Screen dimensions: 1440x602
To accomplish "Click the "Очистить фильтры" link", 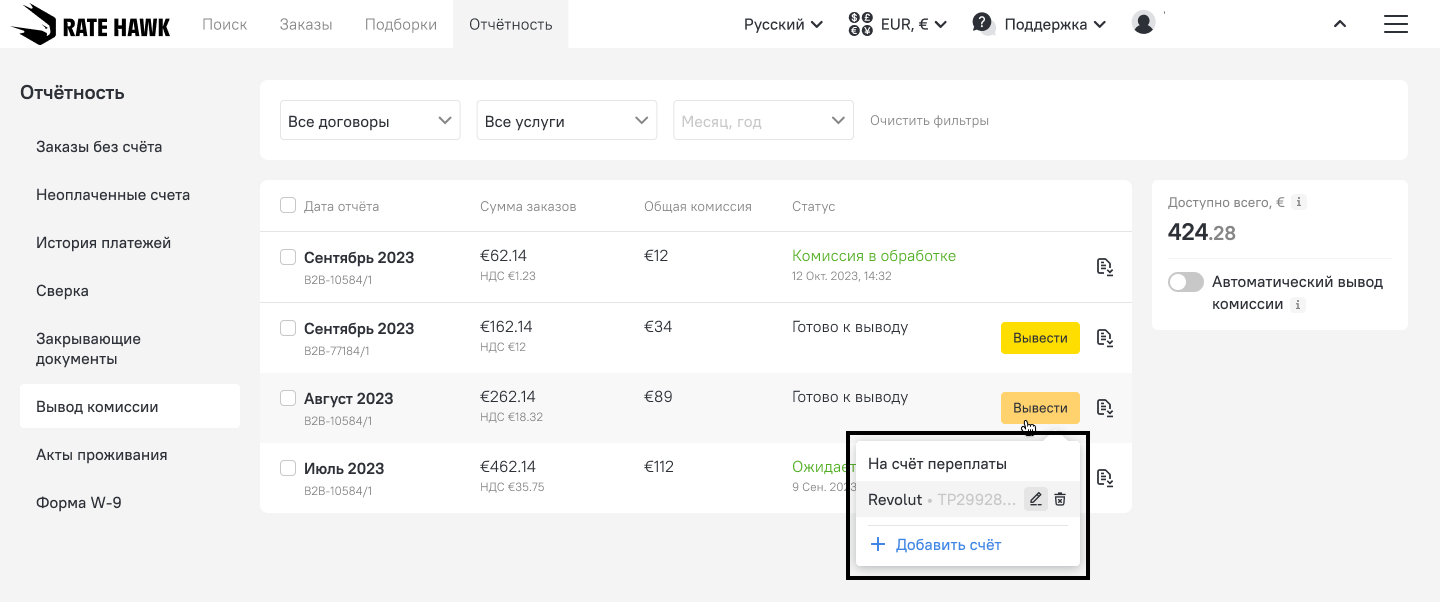I will [x=929, y=121].
